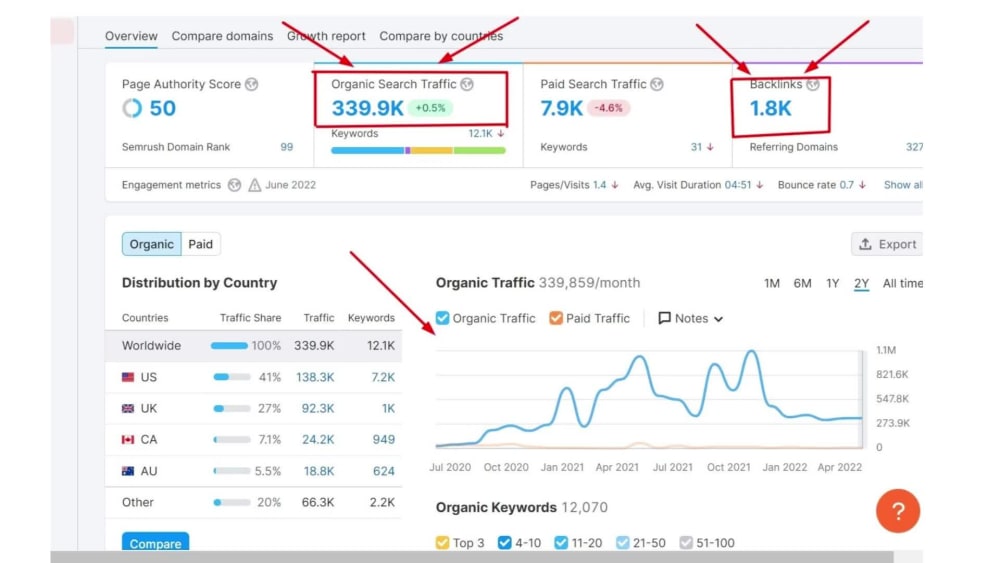Click the Export upload icon
This screenshot has height=563, width=1000.
click(x=865, y=244)
